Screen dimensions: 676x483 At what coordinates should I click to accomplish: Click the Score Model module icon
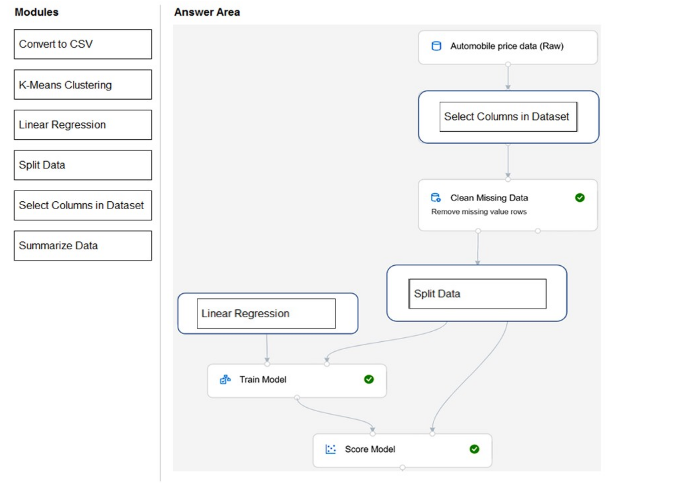pos(331,449)
